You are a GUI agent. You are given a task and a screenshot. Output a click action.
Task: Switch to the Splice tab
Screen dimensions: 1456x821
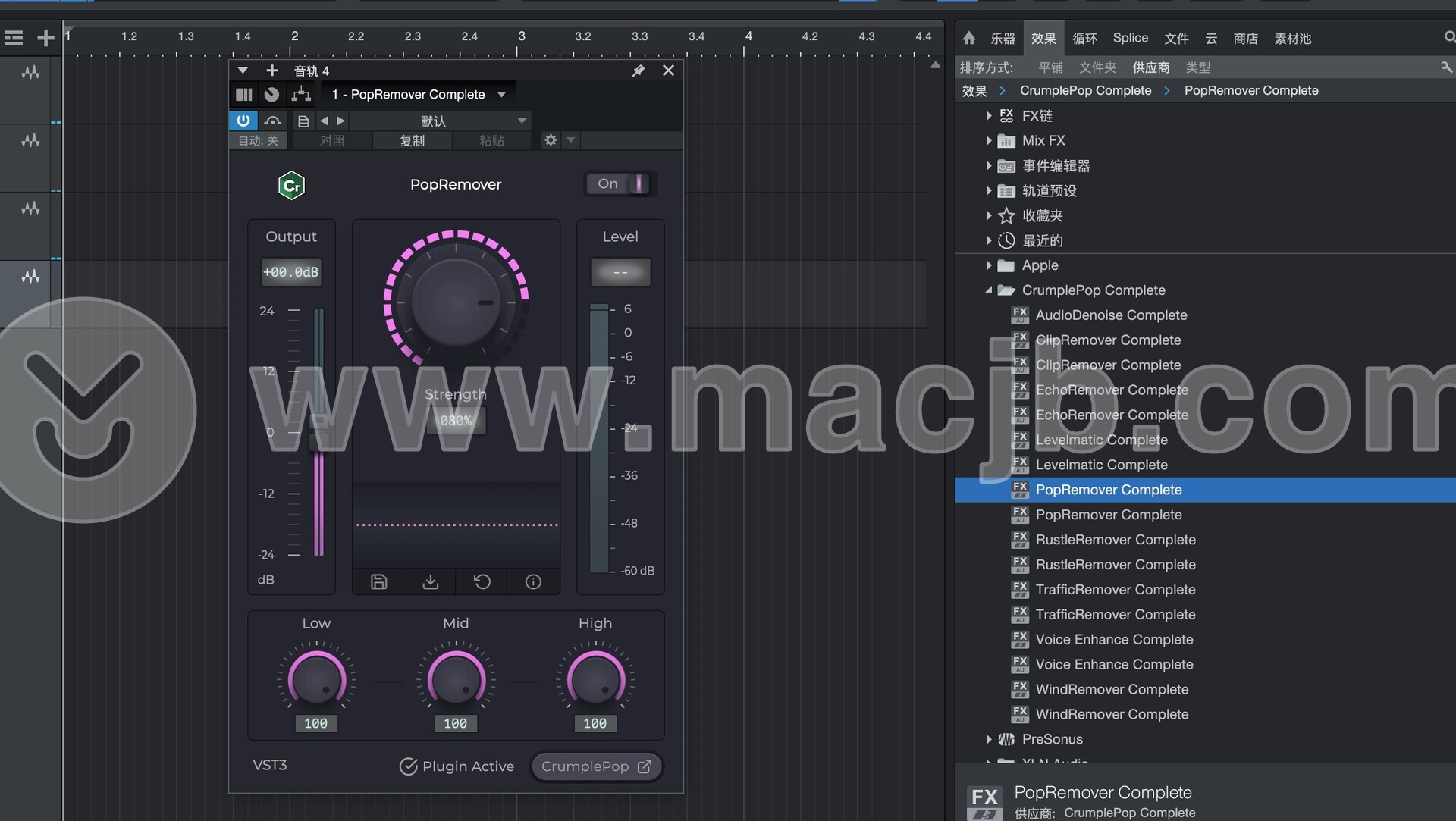(x=1130, y=38)
